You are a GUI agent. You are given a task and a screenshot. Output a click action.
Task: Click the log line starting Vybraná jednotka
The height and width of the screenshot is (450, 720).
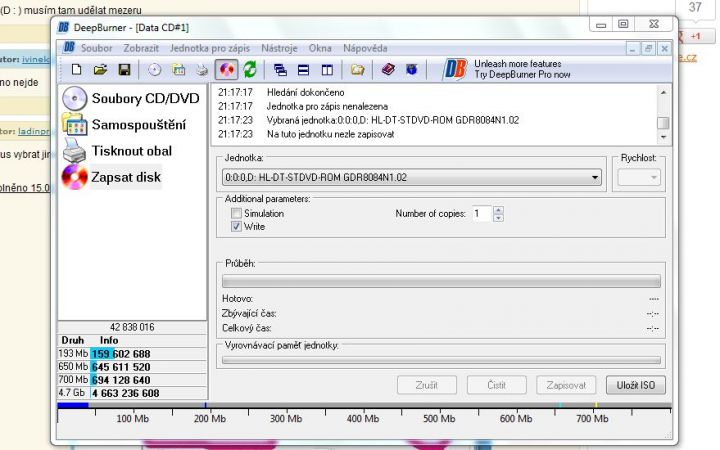[x=393, y=120]
